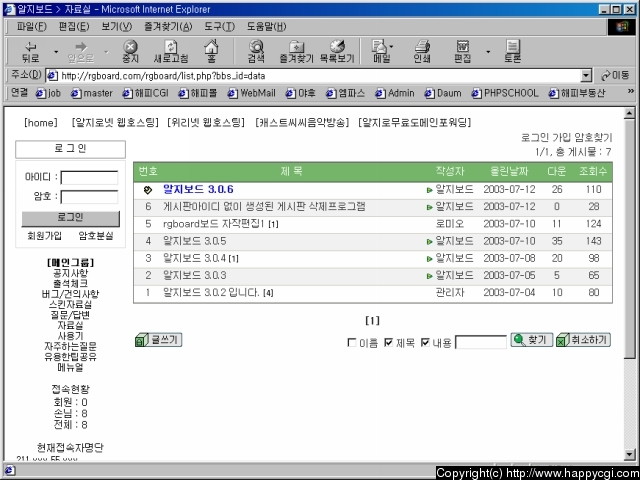Open the 파일(F) menu
640x480 pixels.
click(x=31, y=27)
